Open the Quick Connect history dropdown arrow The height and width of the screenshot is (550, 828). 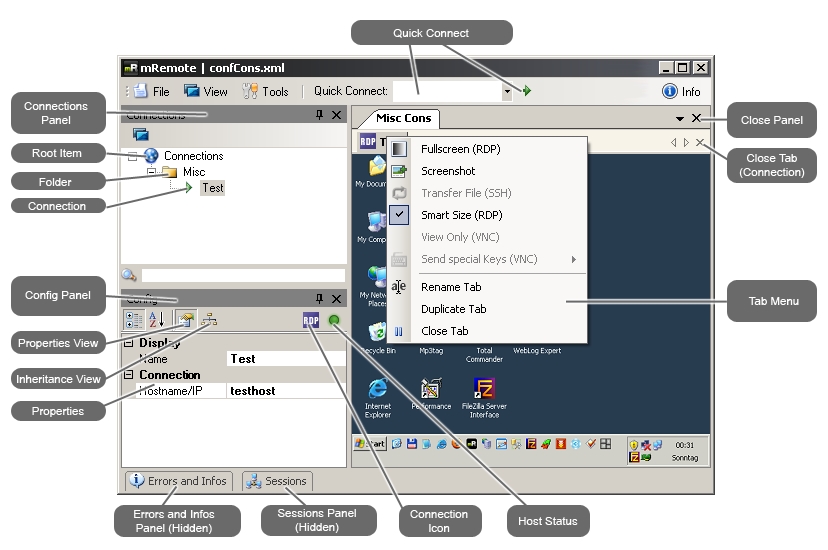507,91
